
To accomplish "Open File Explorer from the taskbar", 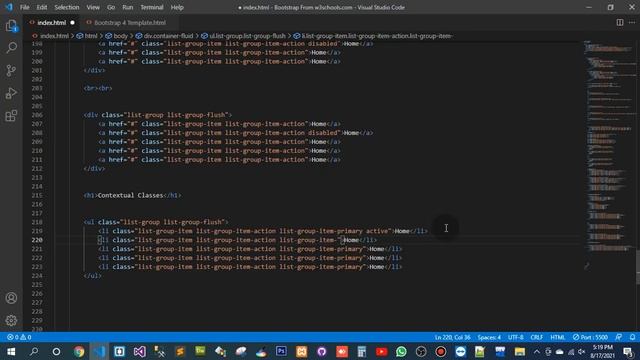I will [x=520, y=351].
